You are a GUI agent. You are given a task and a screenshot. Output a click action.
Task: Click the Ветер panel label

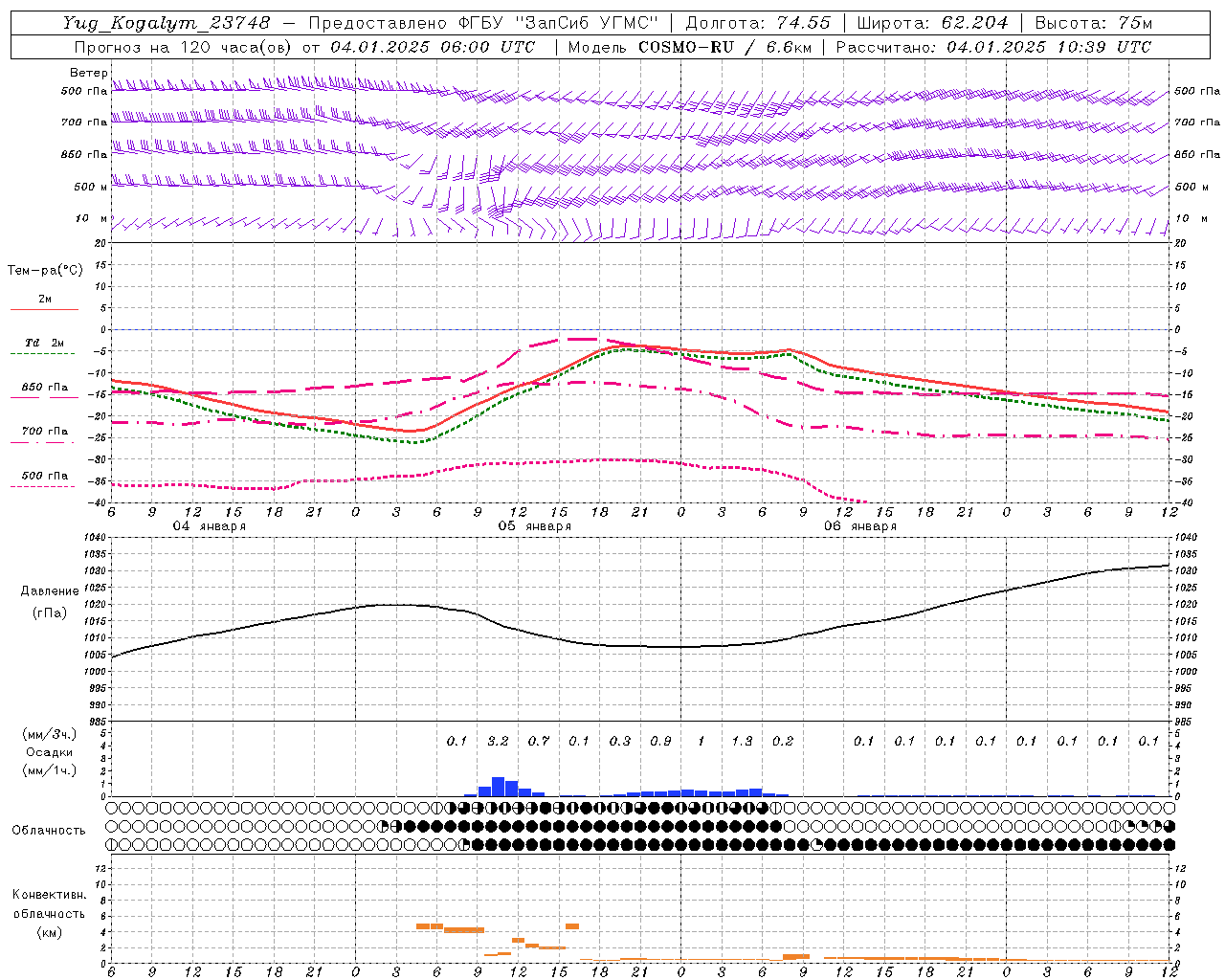coord(88,73)
